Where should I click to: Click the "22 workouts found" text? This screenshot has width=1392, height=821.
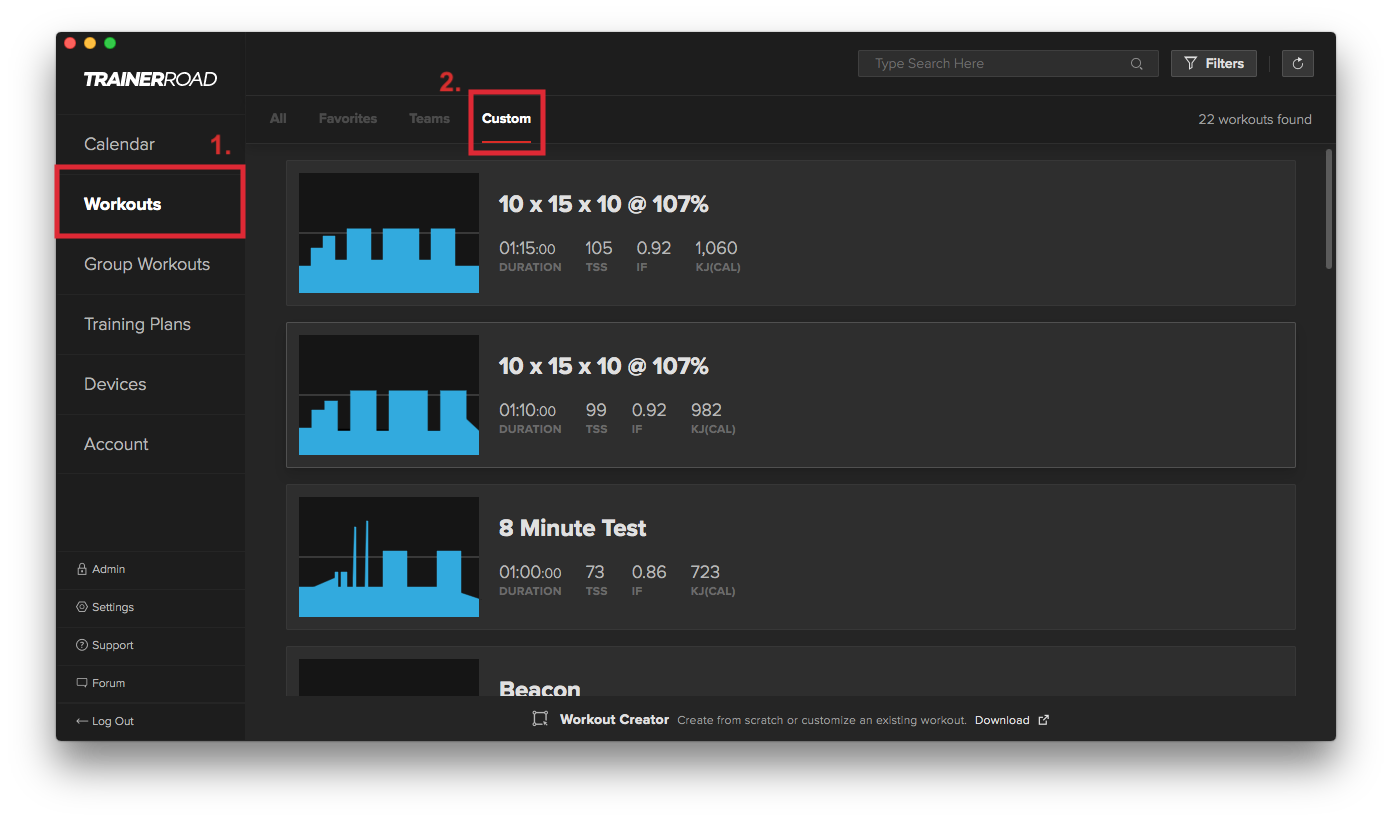(x=1255, y=119)
